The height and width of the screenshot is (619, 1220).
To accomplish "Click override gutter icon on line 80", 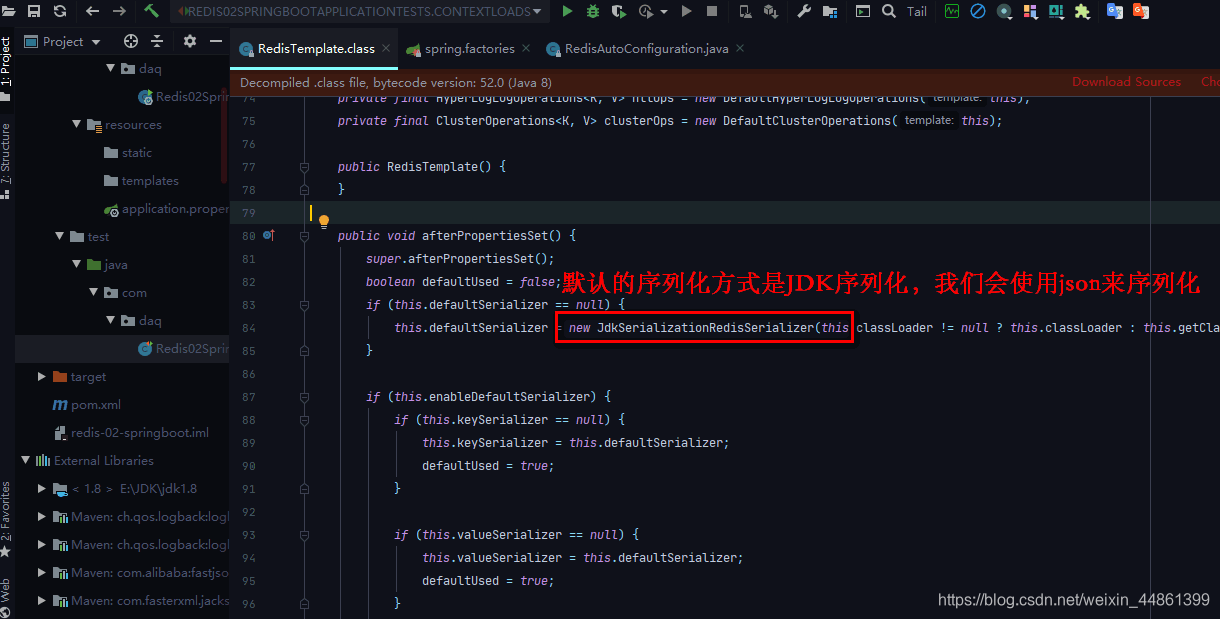I will [x=269, y=236].
